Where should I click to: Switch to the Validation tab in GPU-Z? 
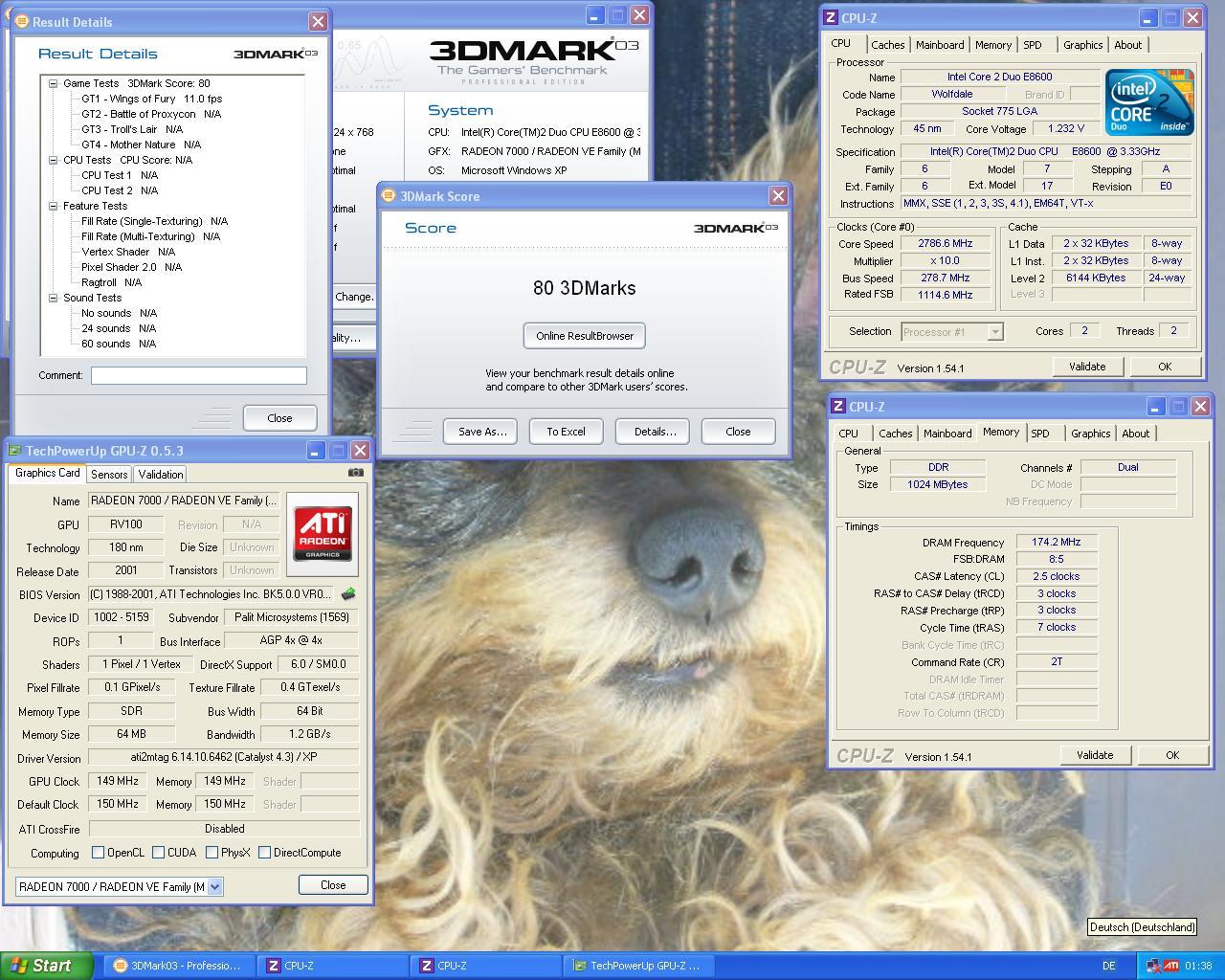160,474
